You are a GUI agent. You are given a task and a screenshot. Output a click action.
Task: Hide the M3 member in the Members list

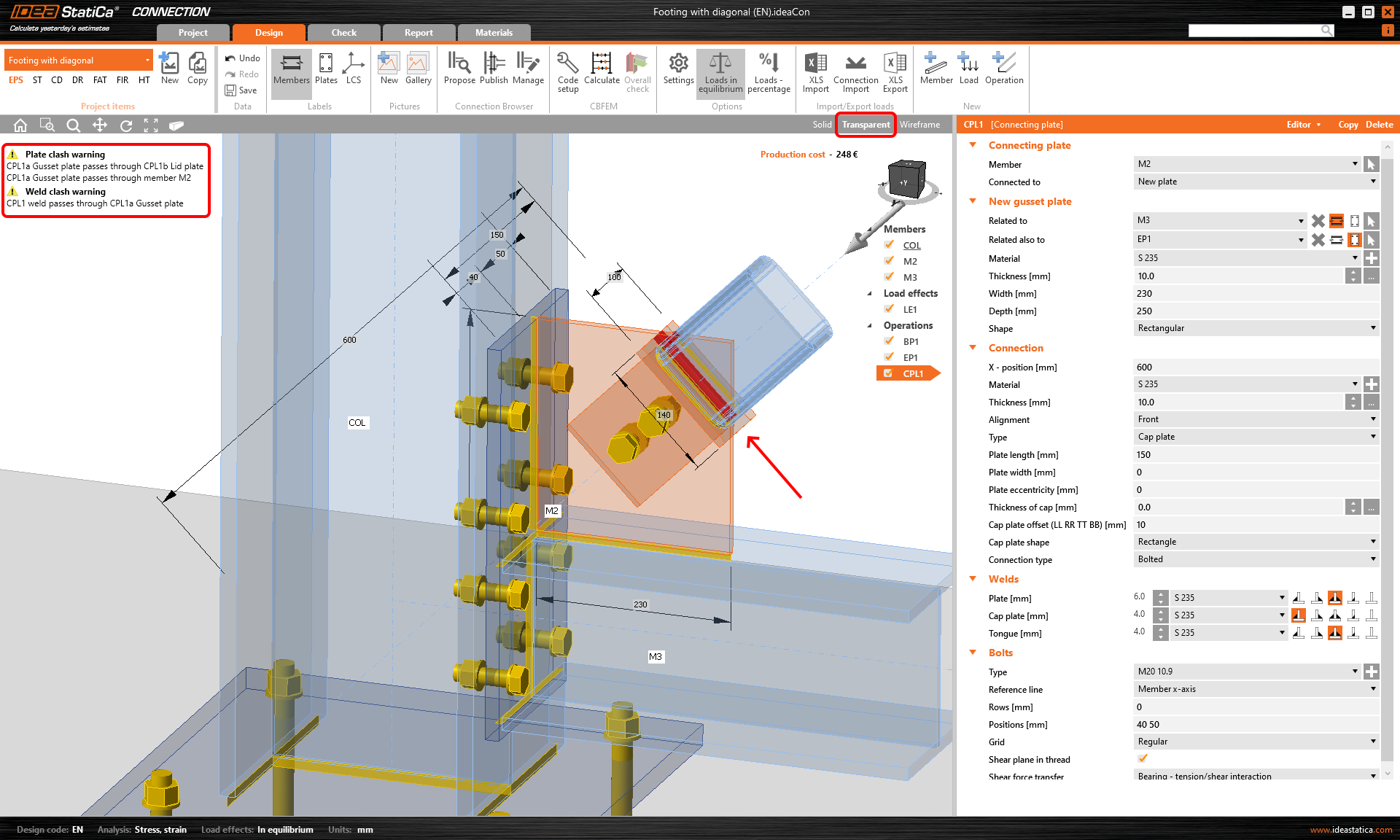click(889, 277)
